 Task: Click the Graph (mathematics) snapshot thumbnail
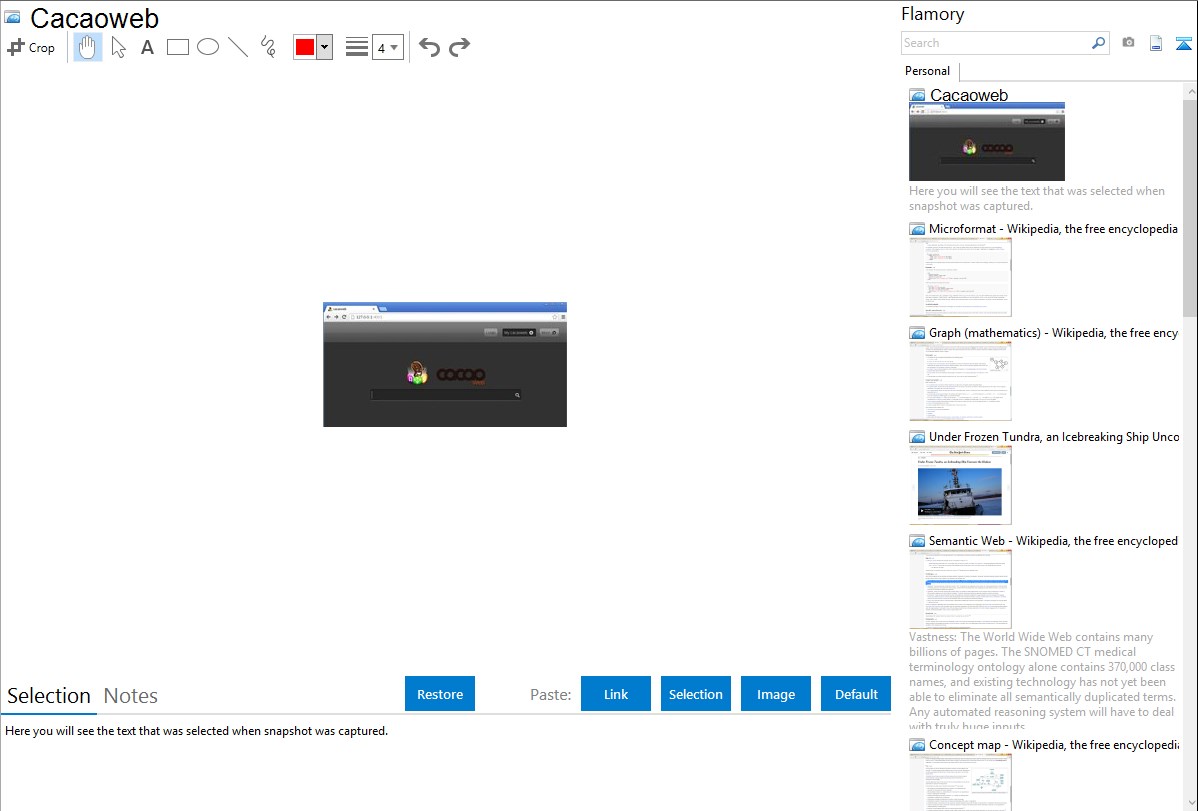point(960,381)
